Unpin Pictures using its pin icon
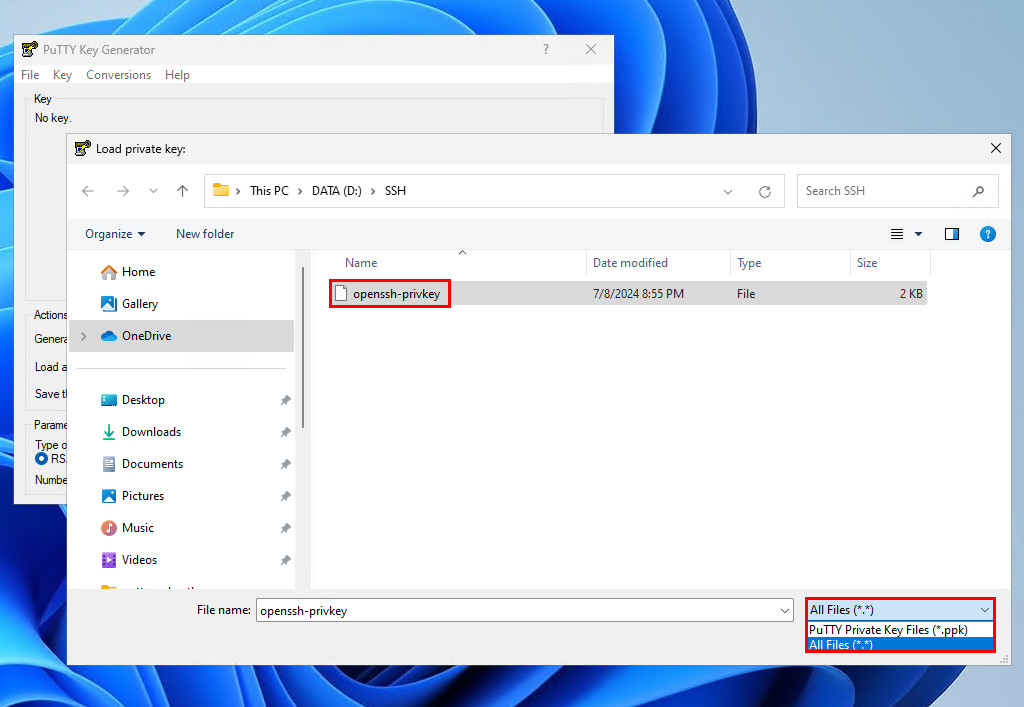1024x707 pixels. tap(285, 496)
